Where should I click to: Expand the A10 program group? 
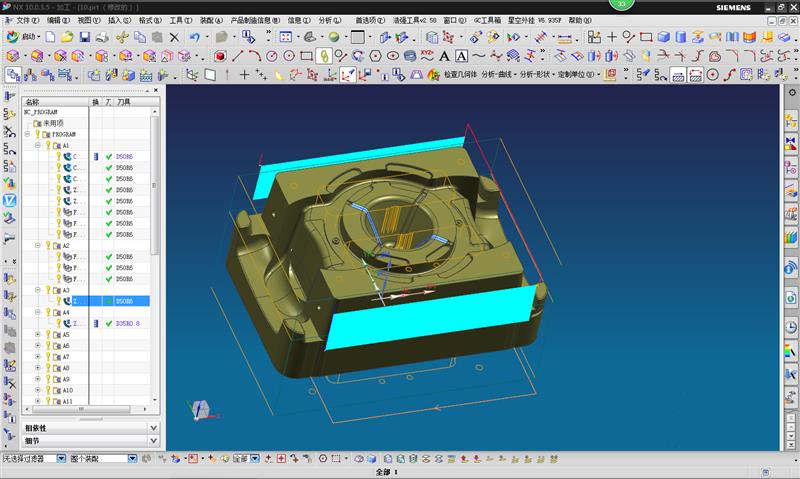click(x=38, y=390)
